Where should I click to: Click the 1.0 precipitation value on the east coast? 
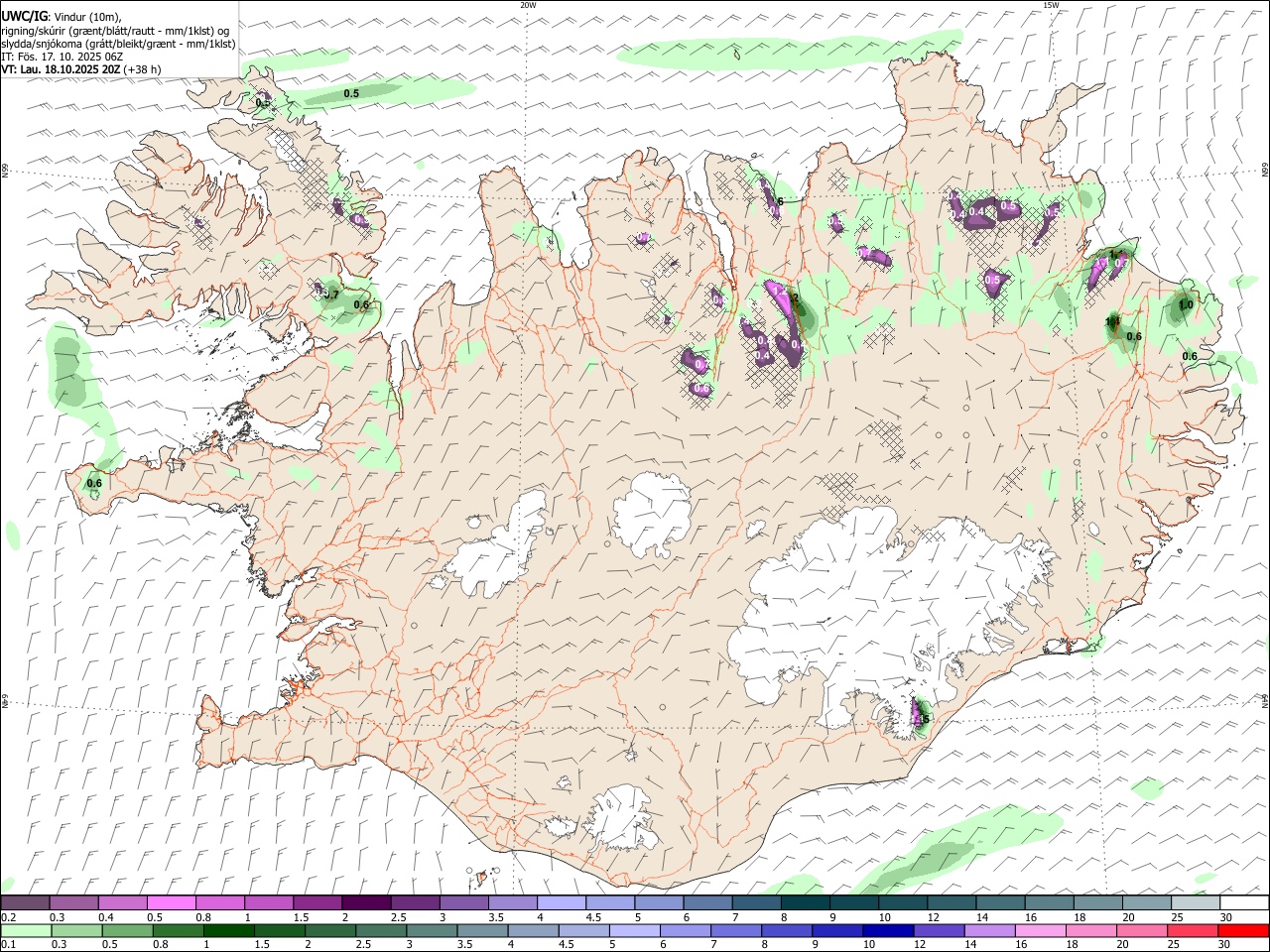pyautogui.click(x=1186, y=305)
